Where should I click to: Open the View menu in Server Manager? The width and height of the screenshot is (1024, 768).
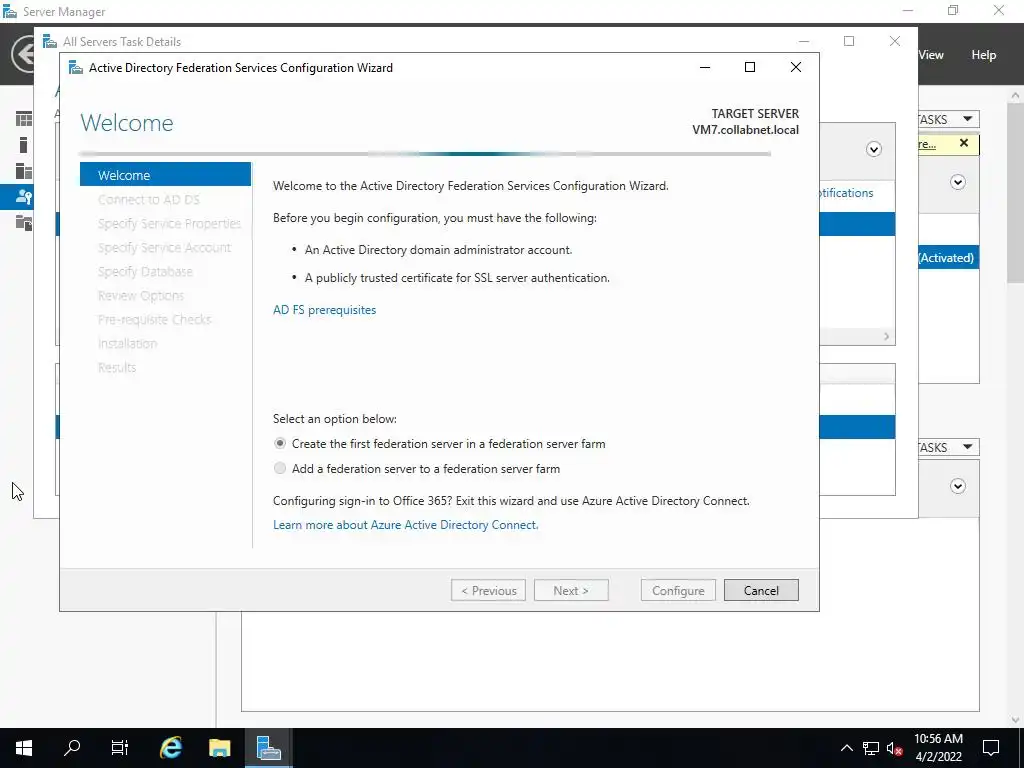coord(931,55)
